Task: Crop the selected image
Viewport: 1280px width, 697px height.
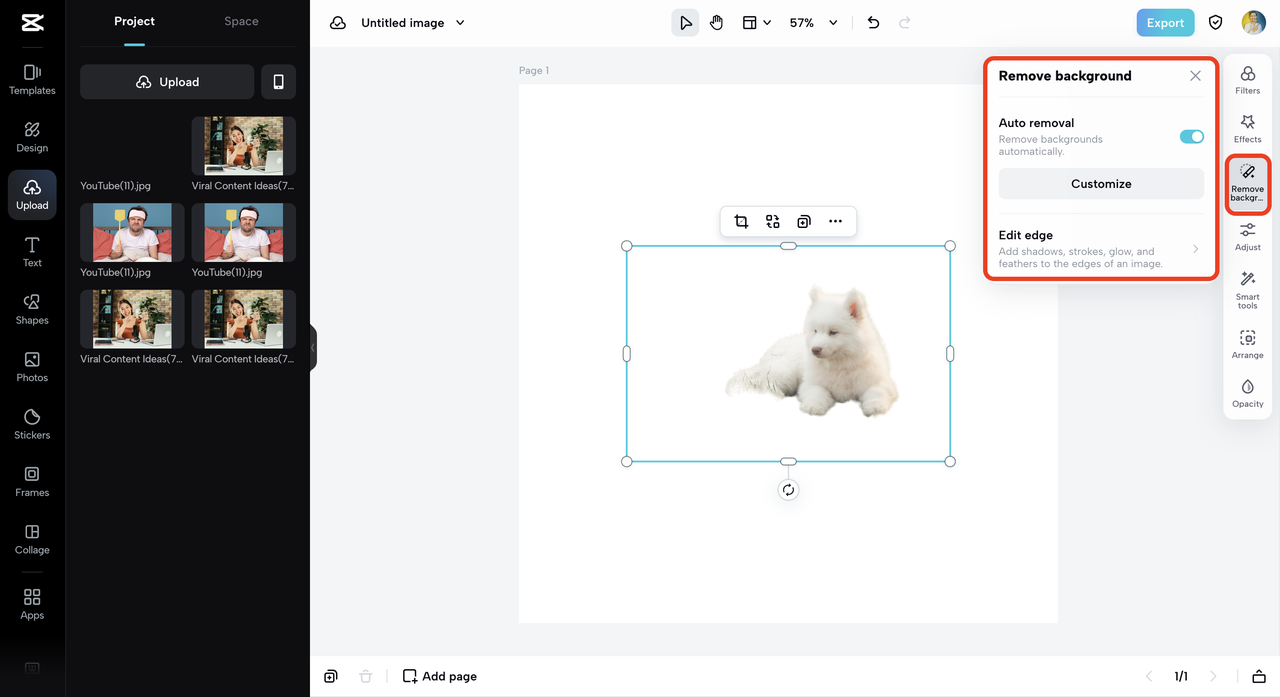Action: click(741, 222)
